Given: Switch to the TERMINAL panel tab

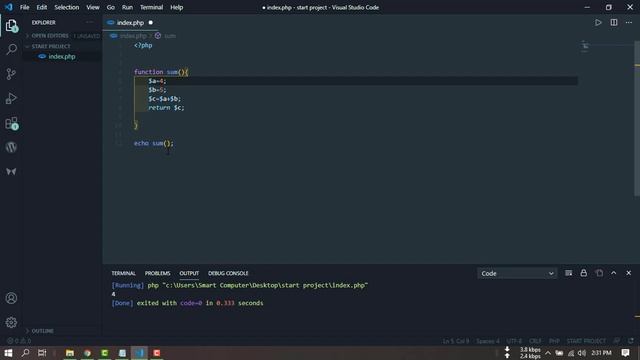Looking at the screenshot, I should tap(123, 273).
